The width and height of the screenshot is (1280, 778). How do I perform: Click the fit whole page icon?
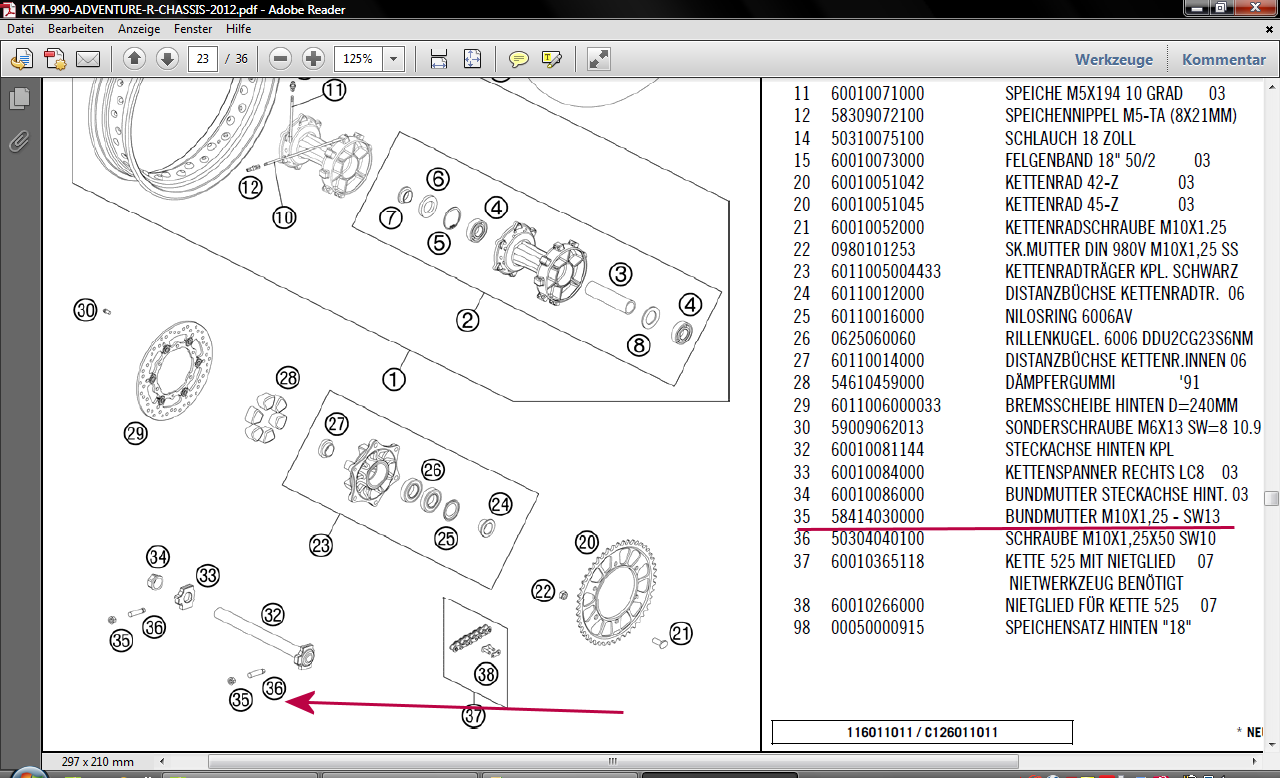pyautogui.click(x=472, y=59)
